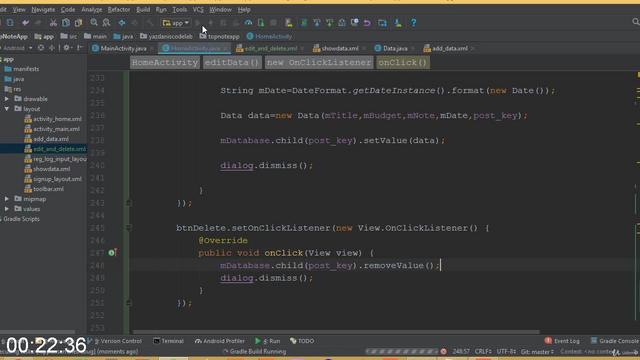
Task: Open the Tools menu
Action: click(180, 9)
